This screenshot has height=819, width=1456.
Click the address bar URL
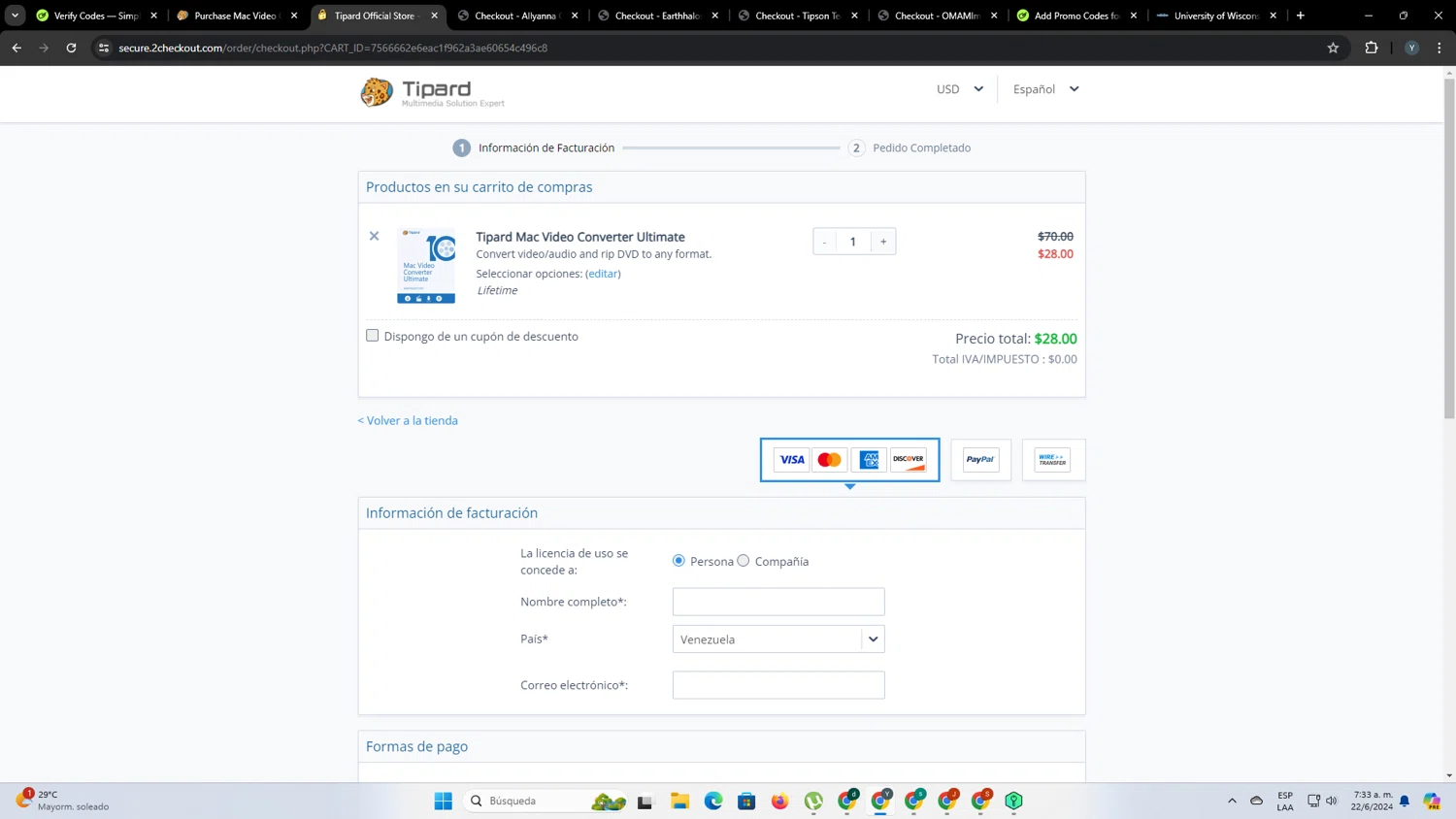(x=333, y=48)
